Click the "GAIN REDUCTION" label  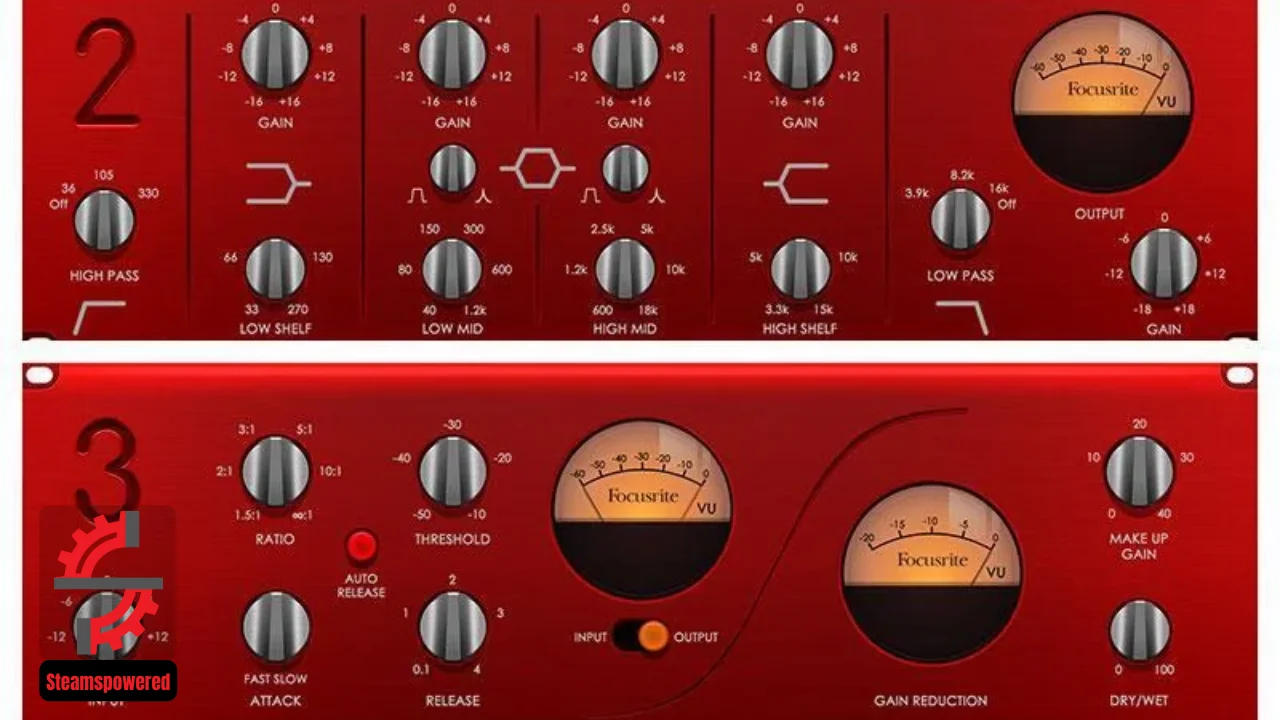click(931, 701)
